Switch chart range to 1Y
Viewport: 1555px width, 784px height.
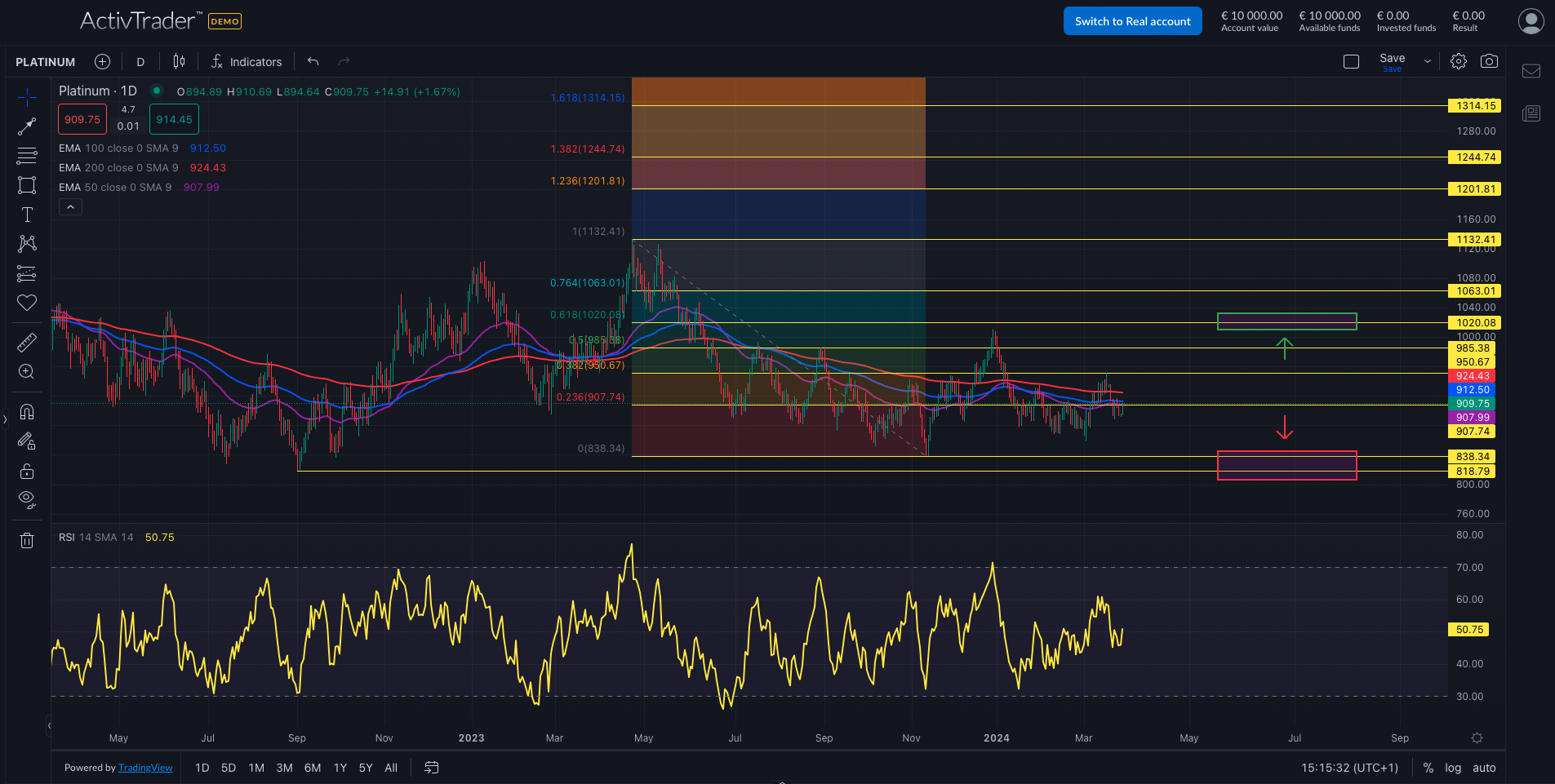click(x=340, y=768)
